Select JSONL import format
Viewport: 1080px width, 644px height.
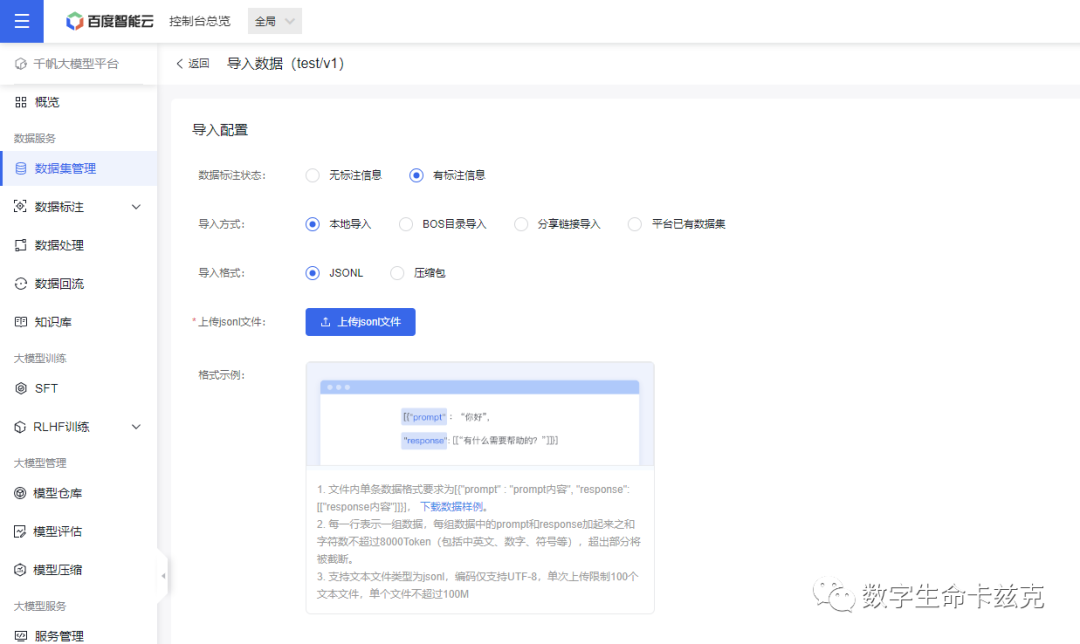click(313, 273)
